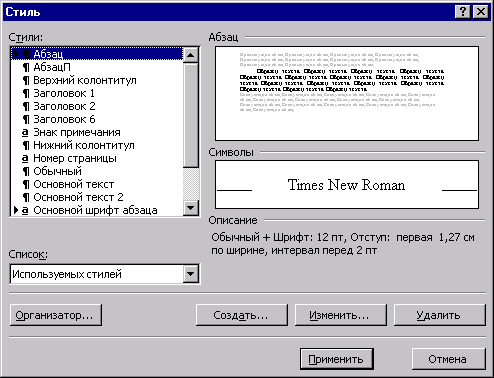494x378 pixels.
Task: Cancel with the Отмена button
Action: (449, 359)
